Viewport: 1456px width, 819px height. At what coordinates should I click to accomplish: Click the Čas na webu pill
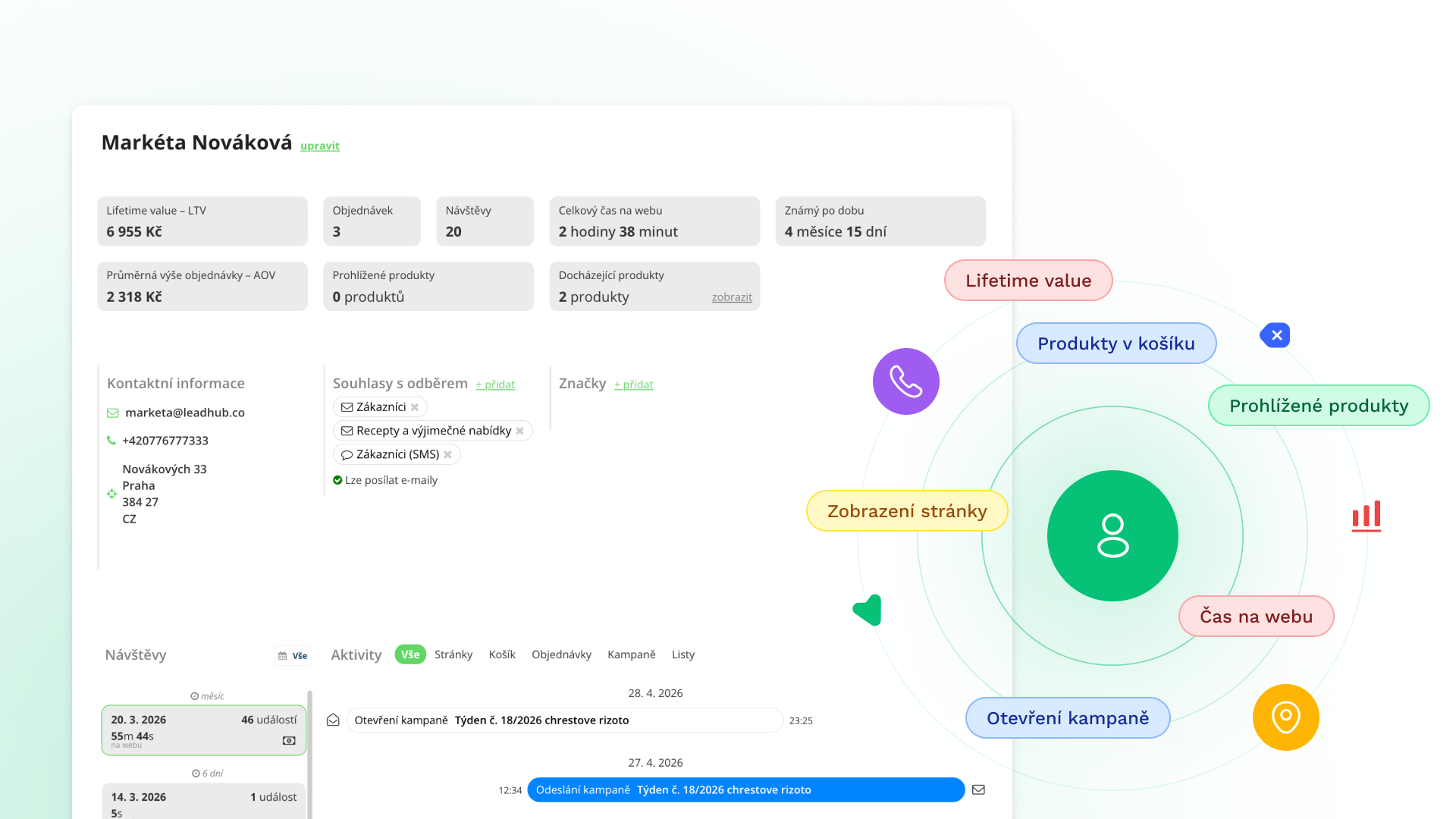click(x=1256, y=617)
